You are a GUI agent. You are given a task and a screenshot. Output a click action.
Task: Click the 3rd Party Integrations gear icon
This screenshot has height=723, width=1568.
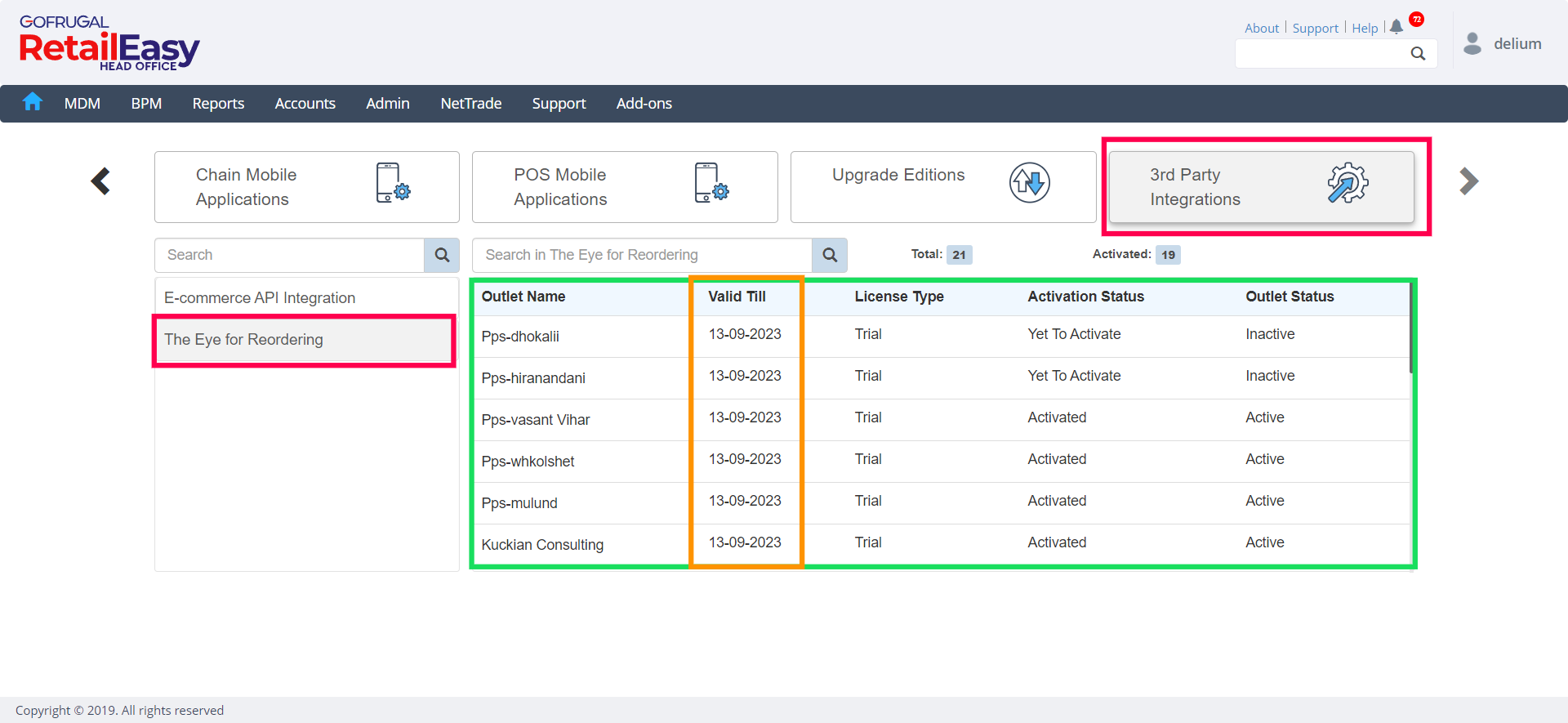tap(1347, 182)
